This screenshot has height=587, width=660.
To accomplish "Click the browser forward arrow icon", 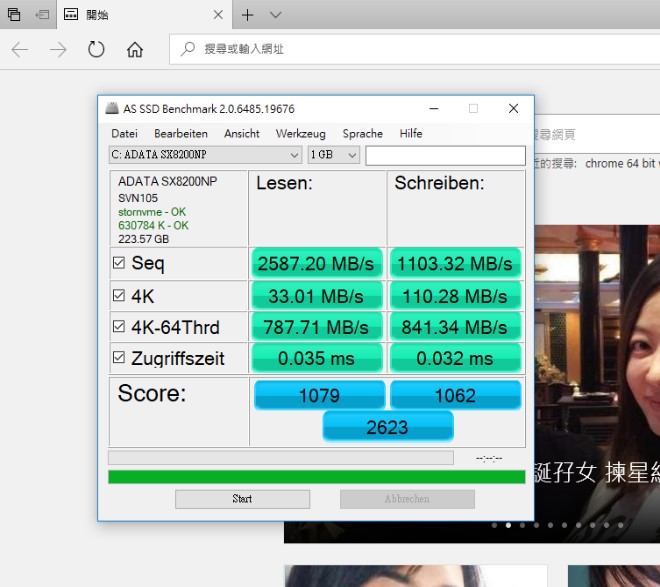I will pyautogui.click(x=58, y=50).
